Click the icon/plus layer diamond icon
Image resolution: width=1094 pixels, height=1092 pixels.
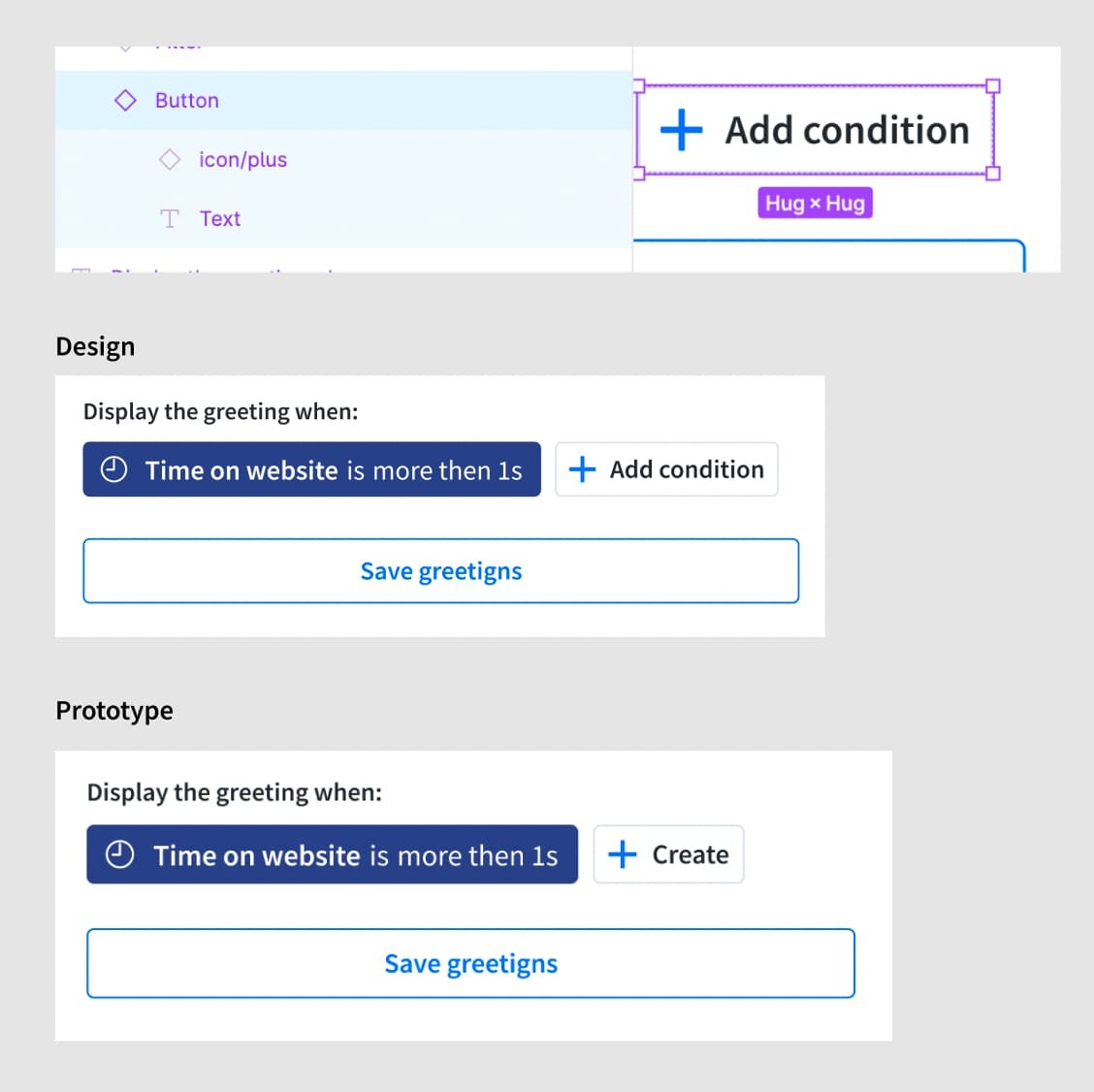pyautogui.click(x=170, y=160)
